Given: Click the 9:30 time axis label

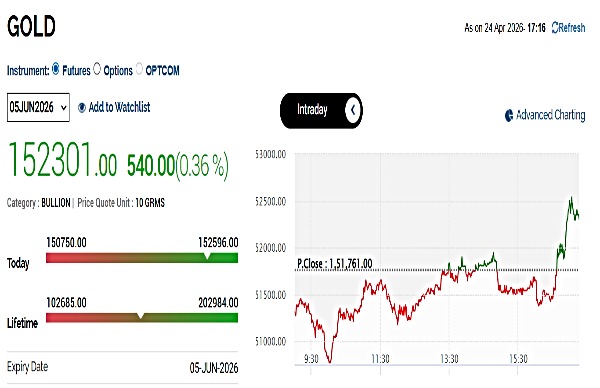Looking at the screenshot, I should coord(311,359).
